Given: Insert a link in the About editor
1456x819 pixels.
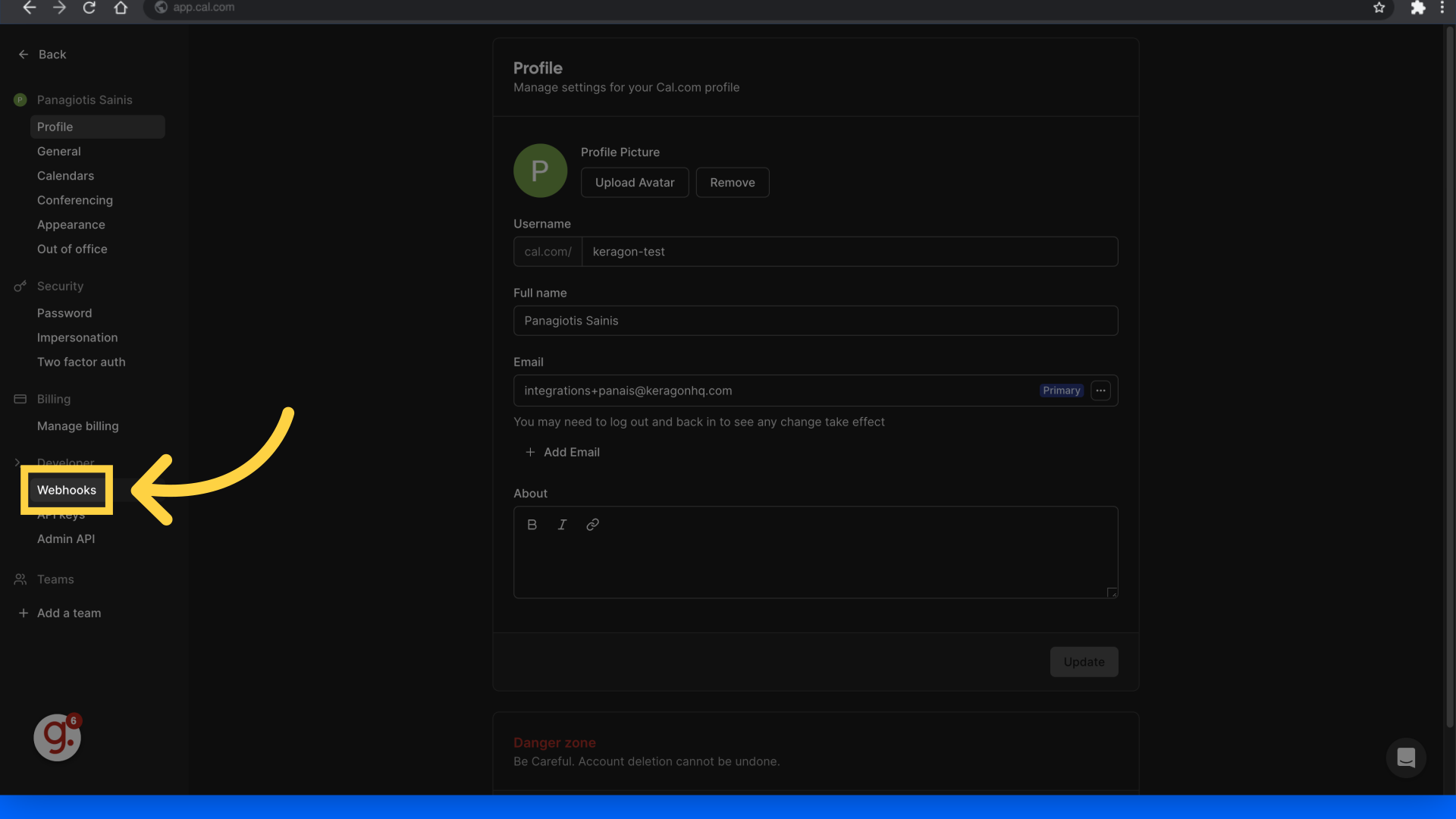Looking at the screenshot, I should coord(592,525).
